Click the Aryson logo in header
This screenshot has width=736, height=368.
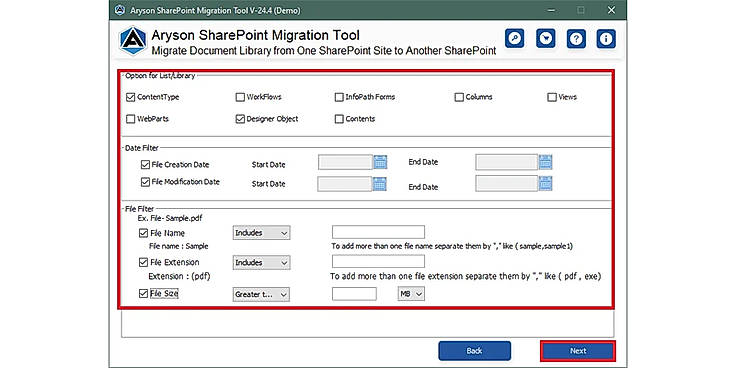click(133, 40)
